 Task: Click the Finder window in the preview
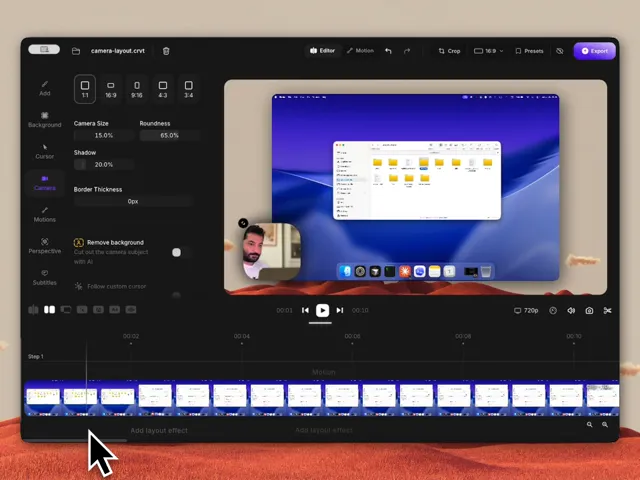tap(417, 180)
